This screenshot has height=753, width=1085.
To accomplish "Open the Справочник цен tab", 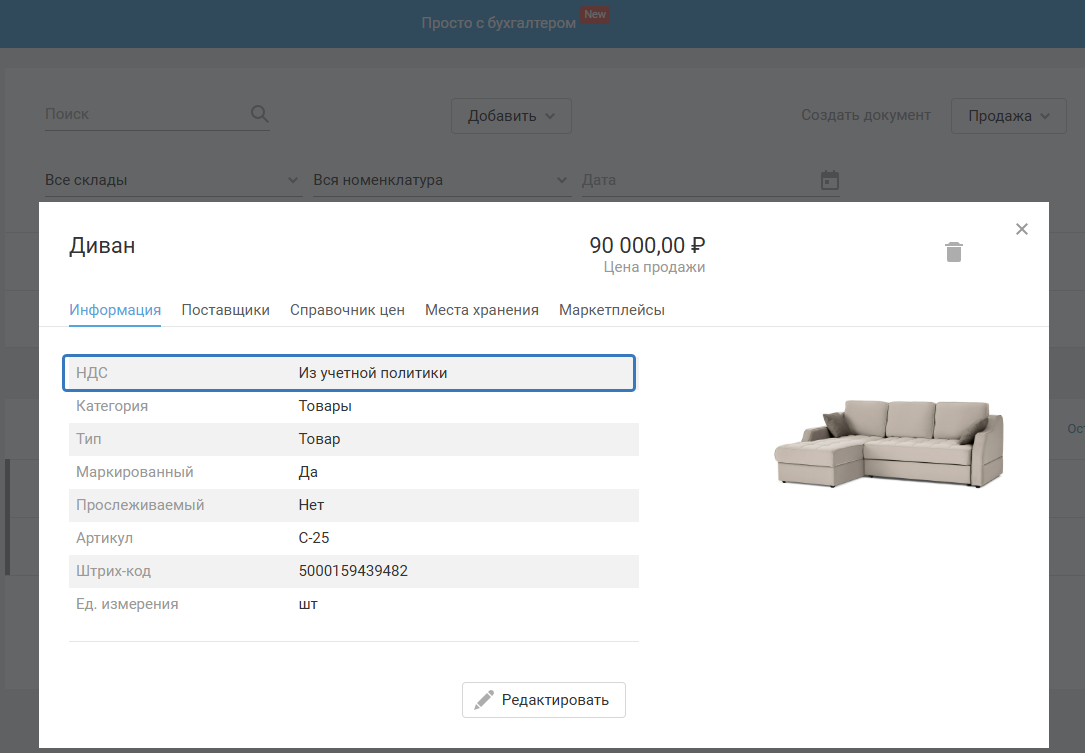I will tap(347, 310).
